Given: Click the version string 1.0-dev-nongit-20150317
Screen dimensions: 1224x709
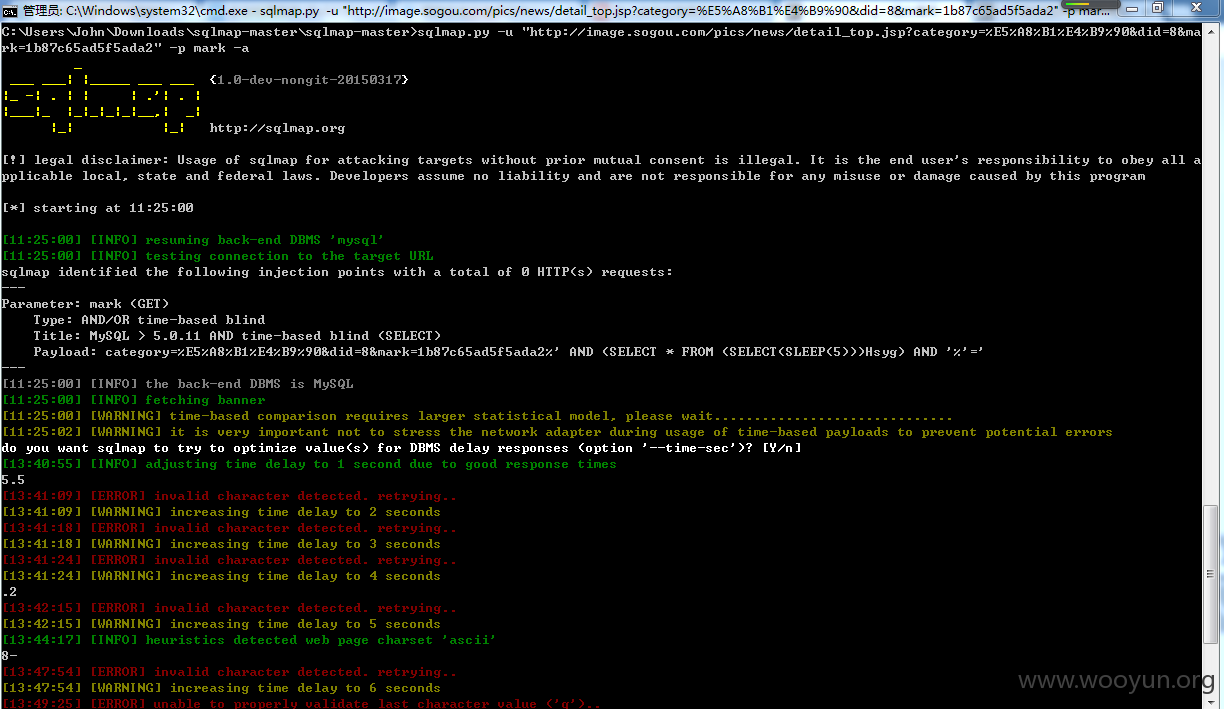Looking at the screenshot, I should pyautogui.click(x=309, y=79).
